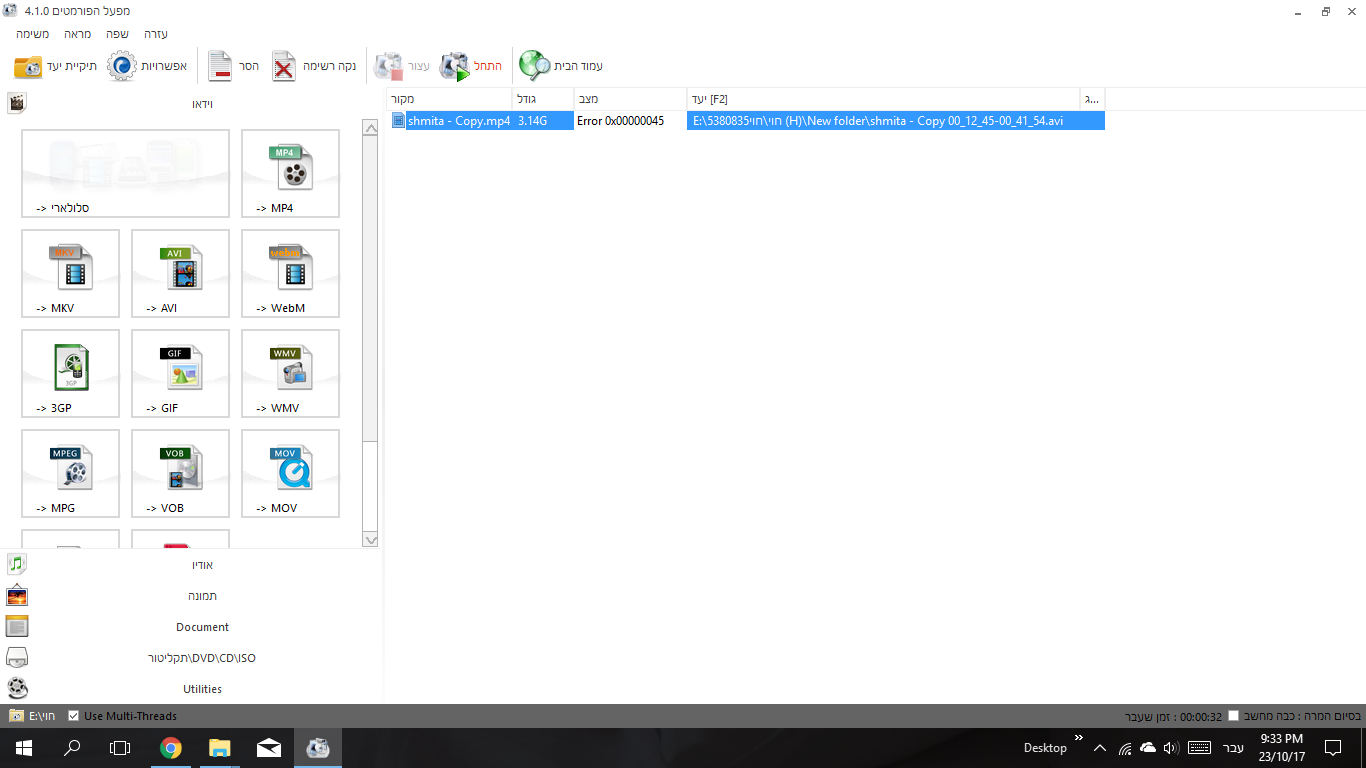This screenshot has width=1366, height=768.
Task: Toggle the Use Multi-Threads checkbox
Action: 74,716
